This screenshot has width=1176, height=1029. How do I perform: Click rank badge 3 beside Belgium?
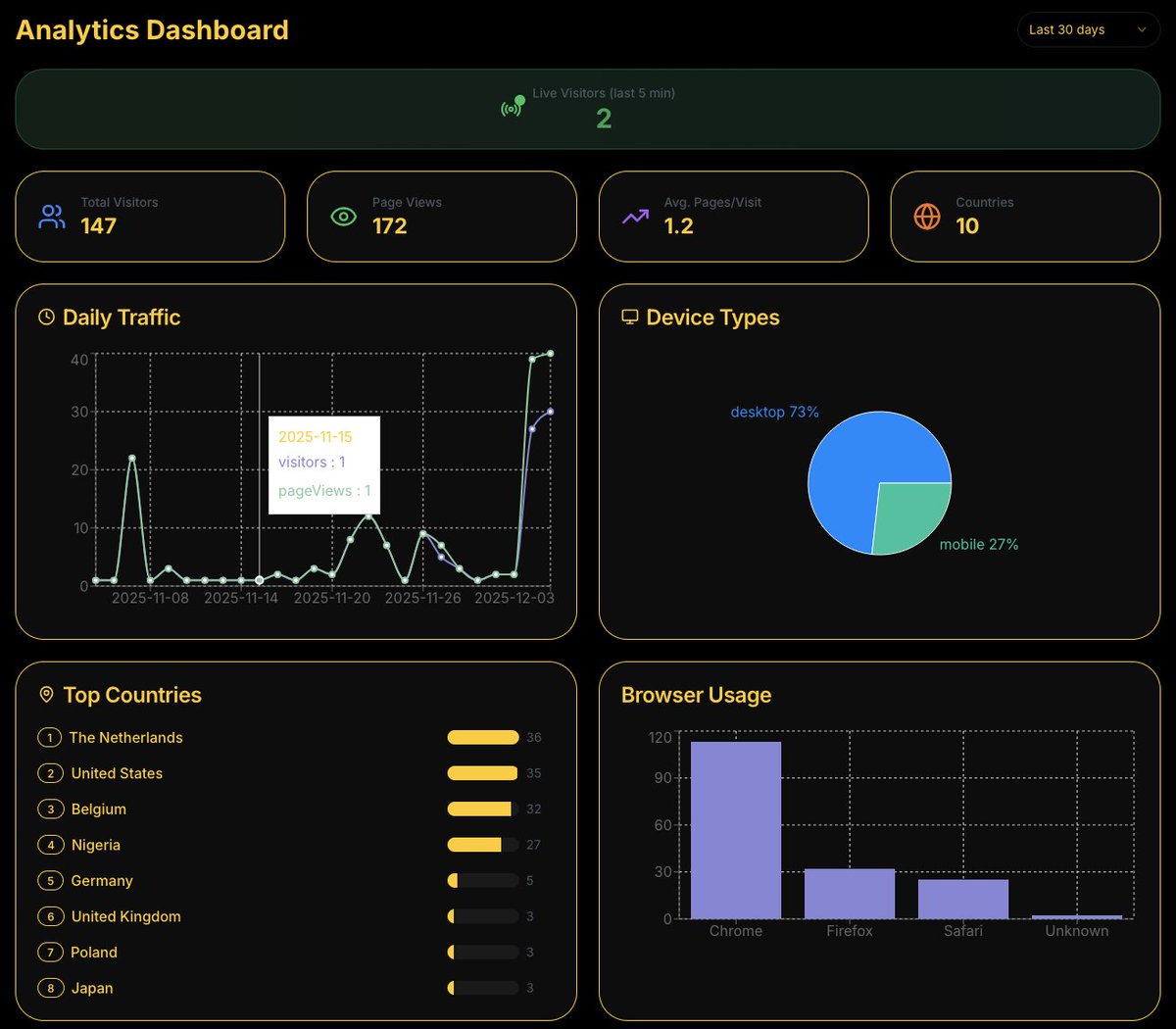(50, 809)
